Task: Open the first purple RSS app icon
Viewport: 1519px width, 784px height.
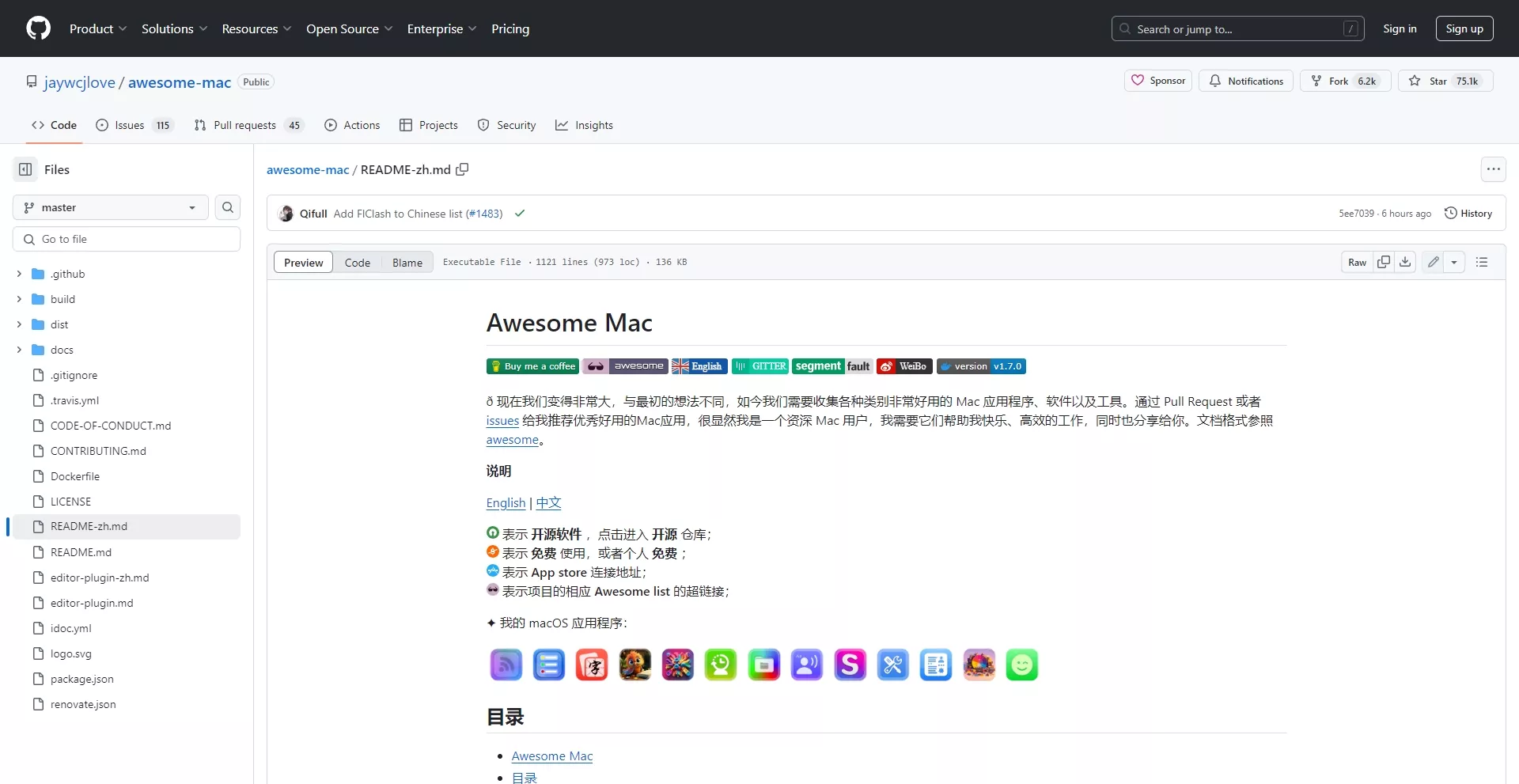Action: pos(506,665)
